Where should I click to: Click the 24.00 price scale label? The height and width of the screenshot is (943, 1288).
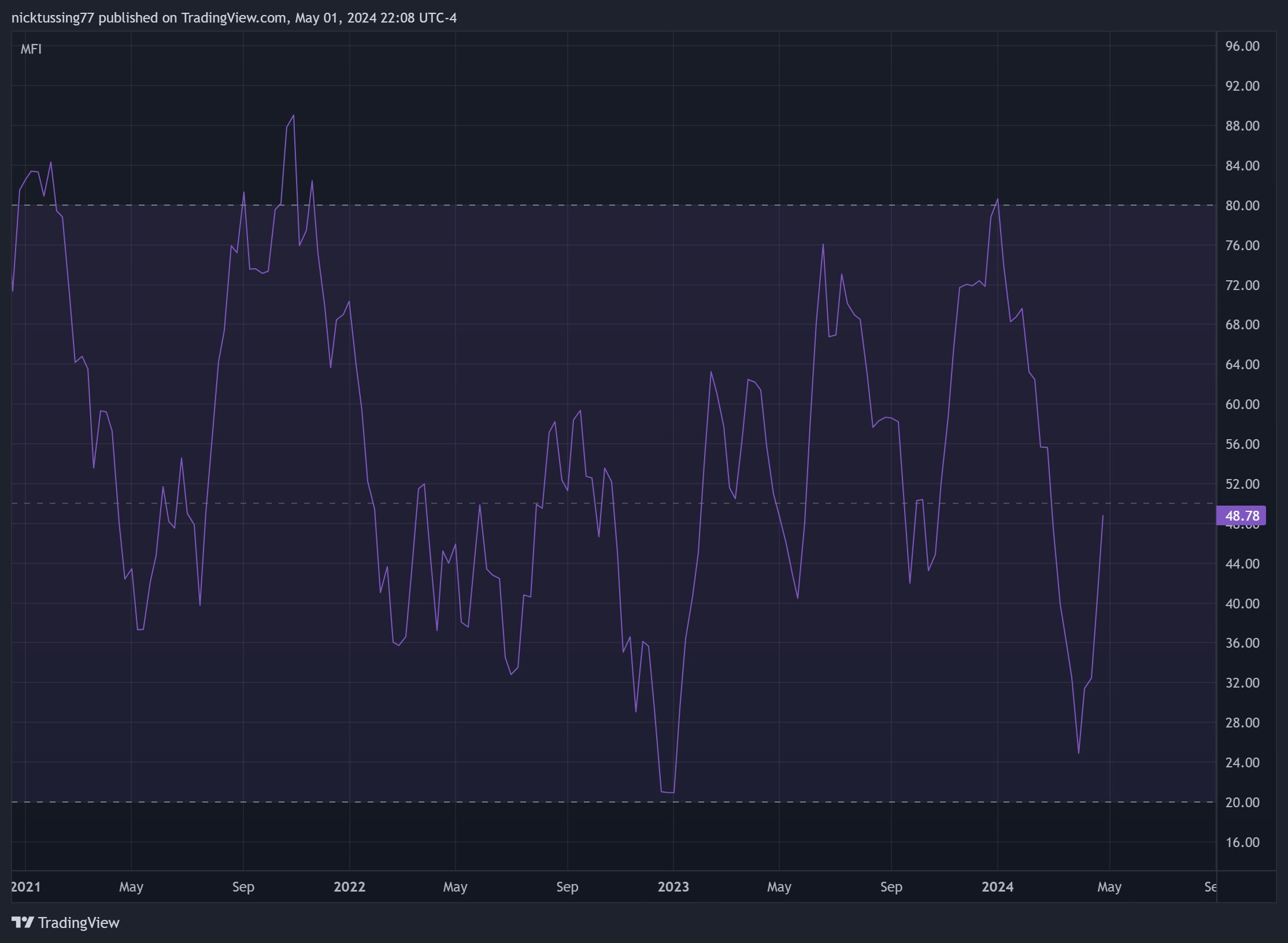pyautogui.click(x=1242, y=763)
